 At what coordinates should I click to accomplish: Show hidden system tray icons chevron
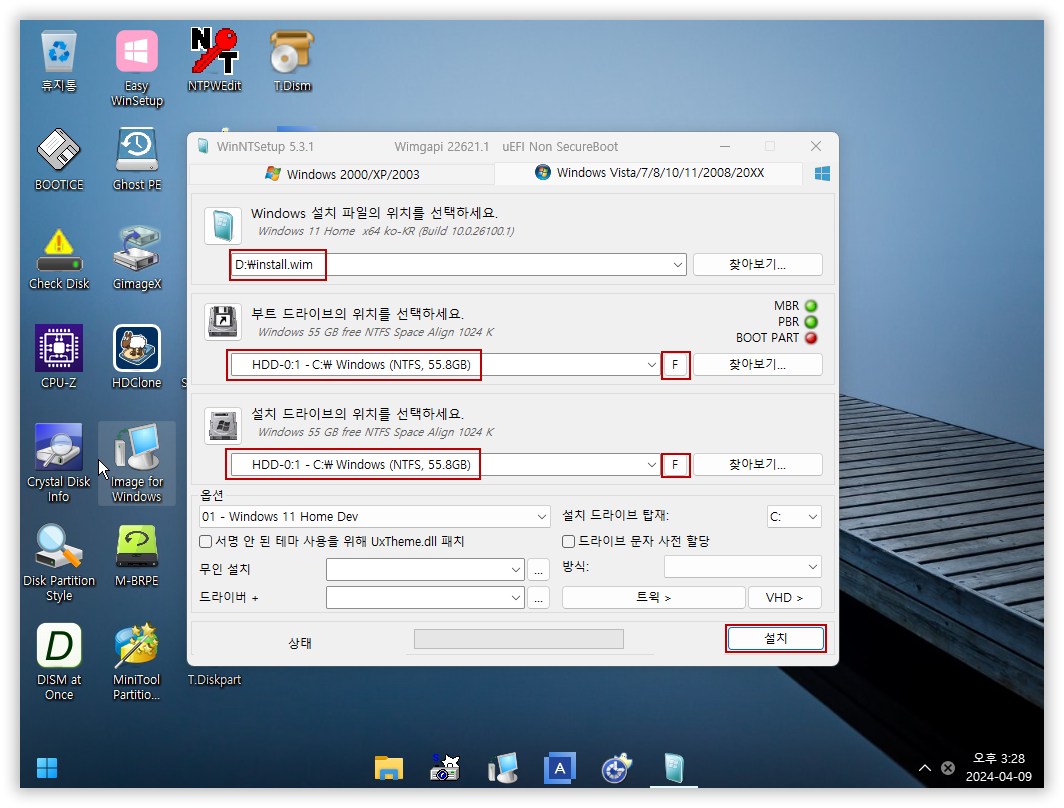(924, 768)
